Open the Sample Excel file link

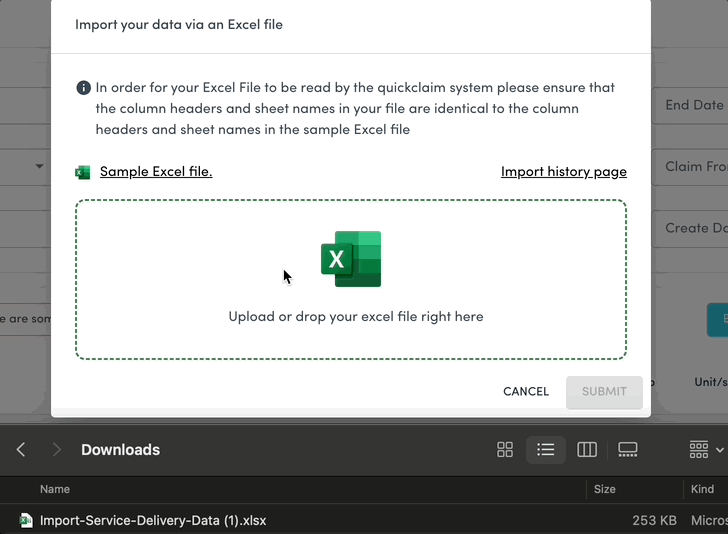point(156,171)
